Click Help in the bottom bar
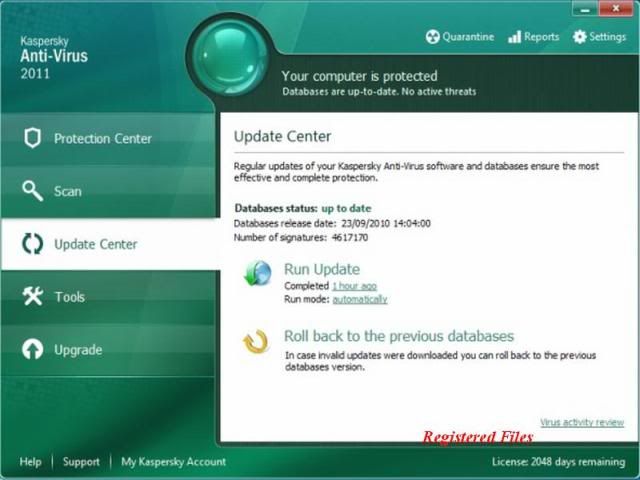Image resolution: width=640 pixels, height=480 pixels. click(30, 462)
